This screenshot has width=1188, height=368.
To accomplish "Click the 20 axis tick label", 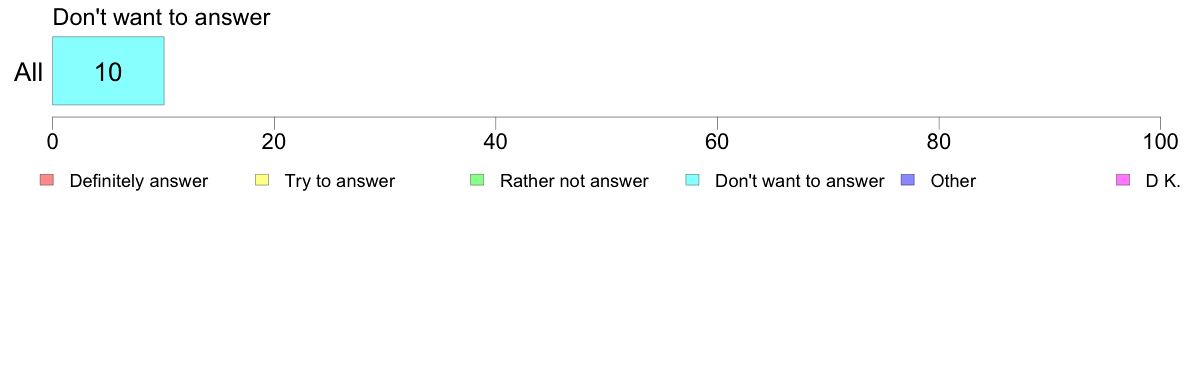I will [x=274, y=141].
